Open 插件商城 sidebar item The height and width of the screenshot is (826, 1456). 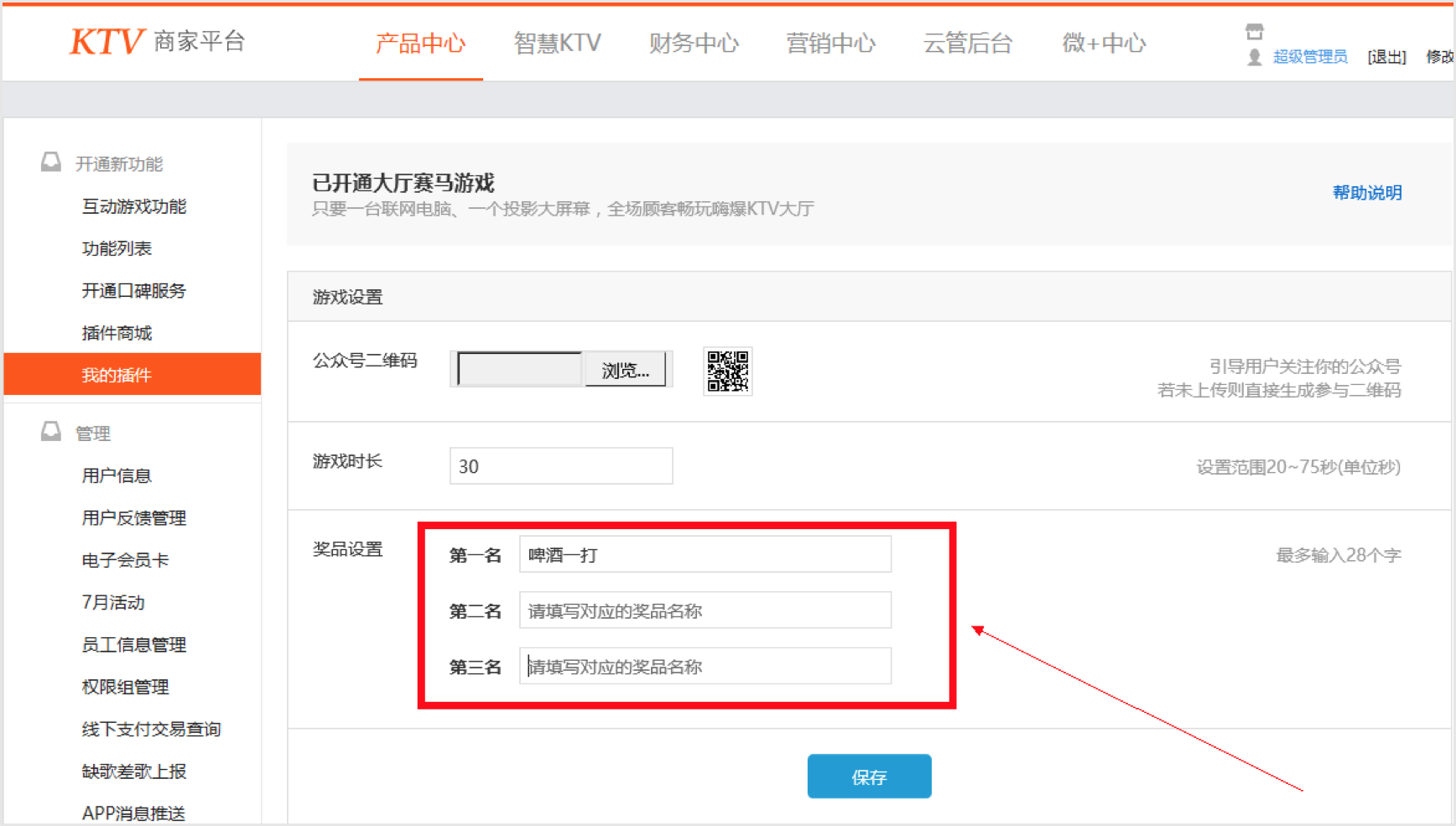click(x=117, y=333)
